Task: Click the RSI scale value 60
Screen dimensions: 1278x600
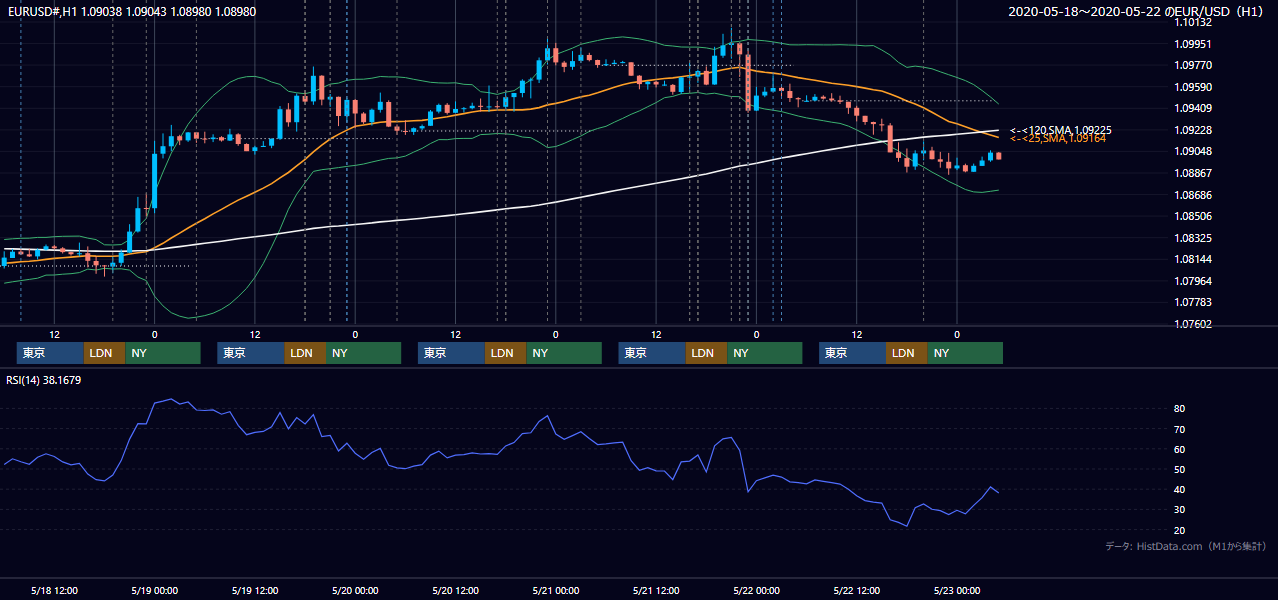Action: click(1180, 449)
